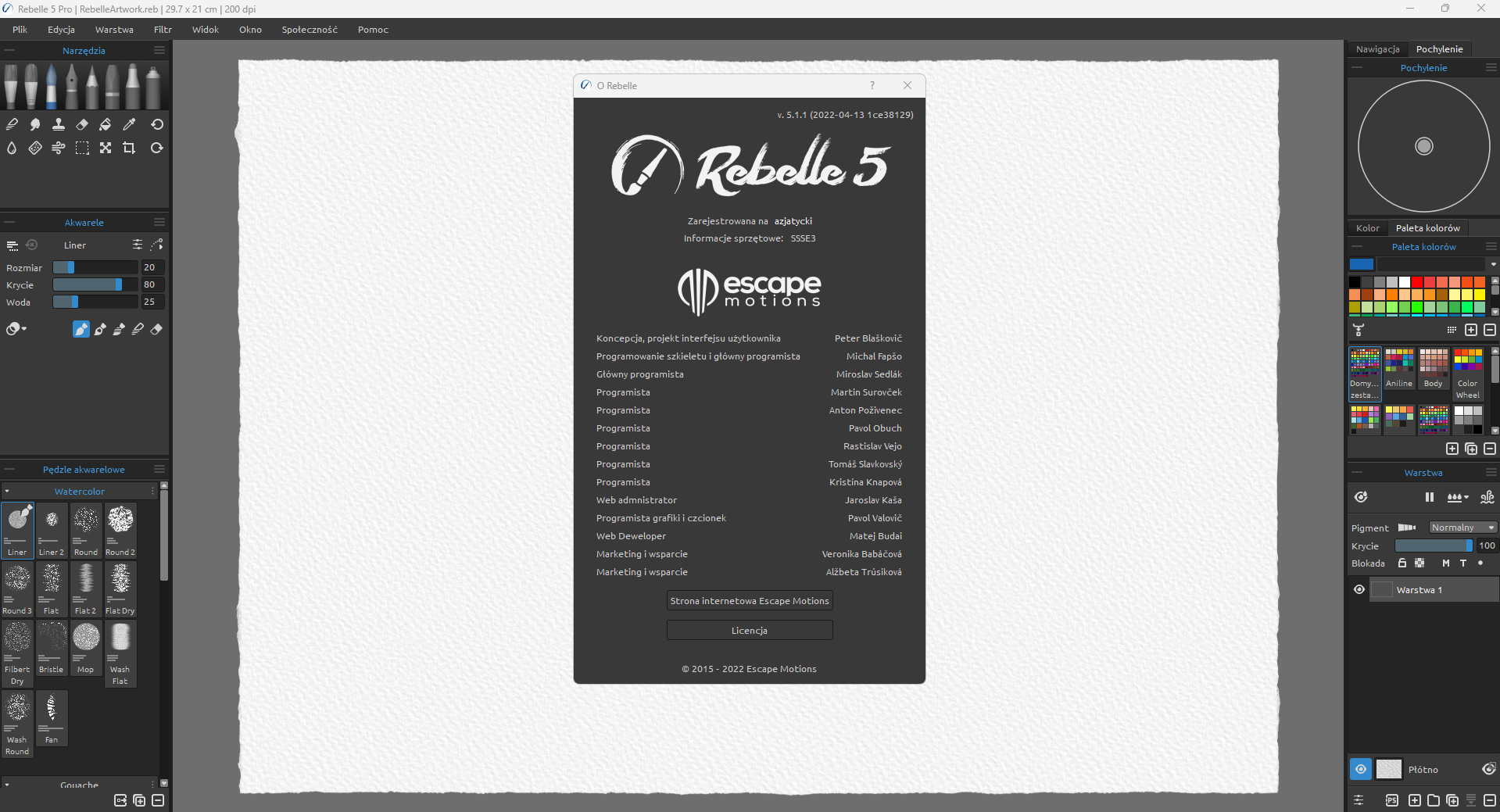1500x812 pixels.
Task: Open the Warstwa panel menu
Action: click(x=1491, y=472)
